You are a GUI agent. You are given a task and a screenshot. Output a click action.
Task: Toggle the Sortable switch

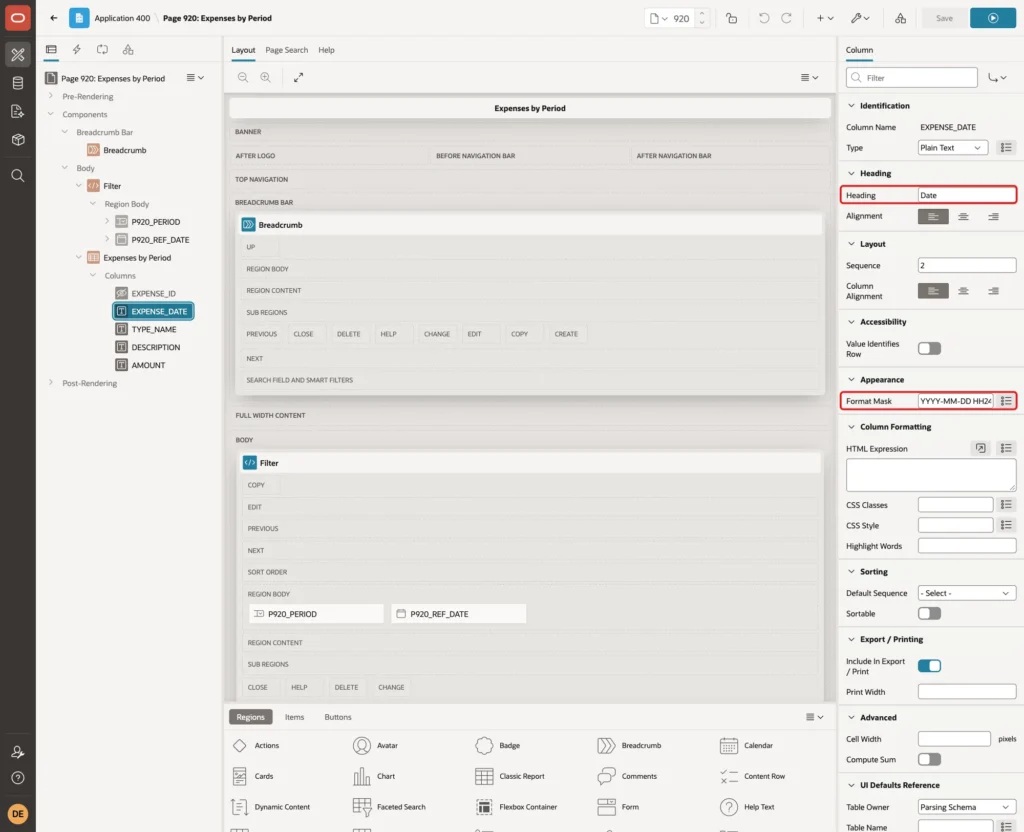[929, 613]
